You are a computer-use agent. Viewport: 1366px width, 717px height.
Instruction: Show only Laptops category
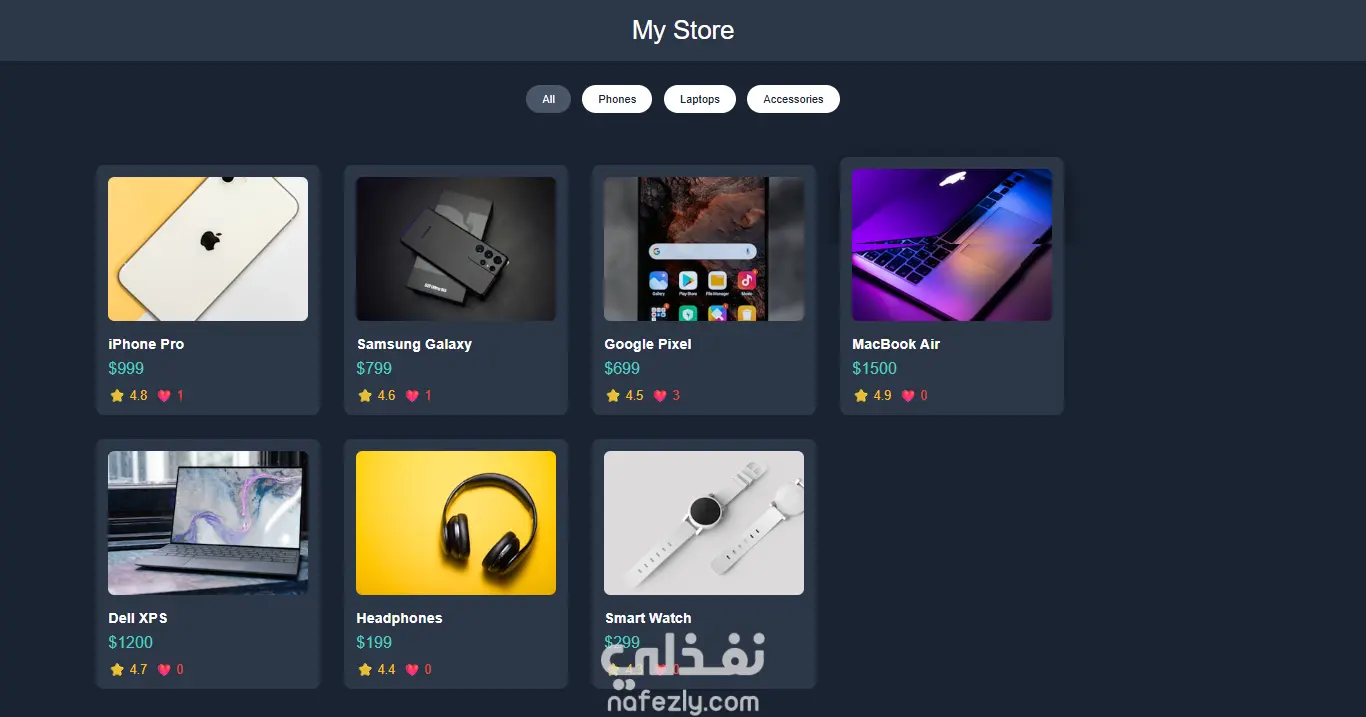tap(700, 99)
